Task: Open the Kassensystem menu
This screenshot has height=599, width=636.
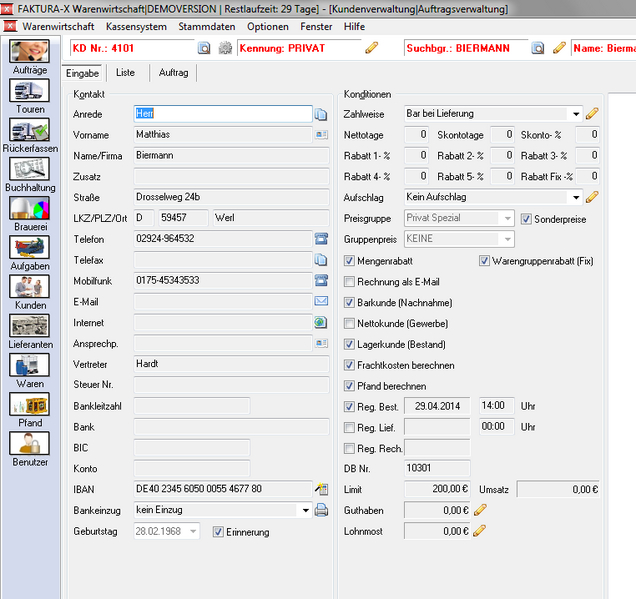Action: pos(136,27)
